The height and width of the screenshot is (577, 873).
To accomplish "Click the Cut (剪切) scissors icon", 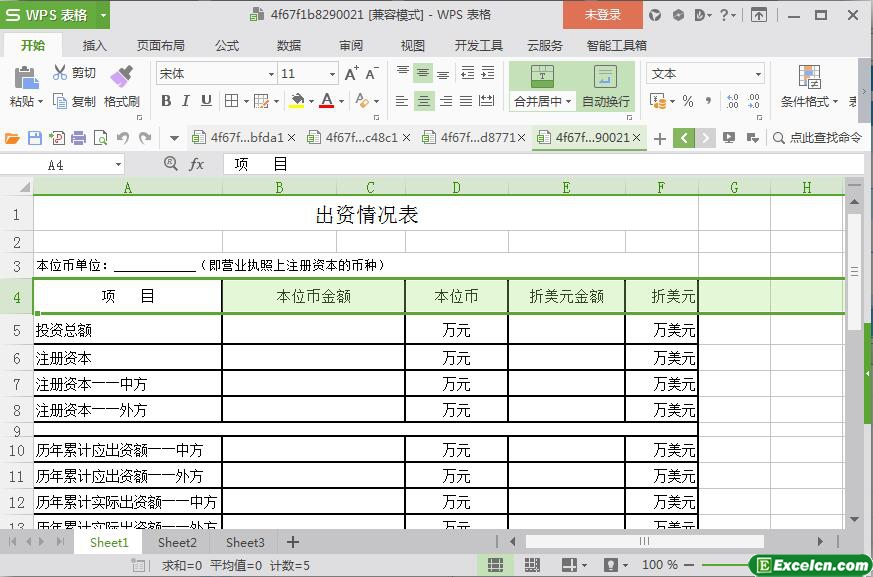I will [60, 73].
